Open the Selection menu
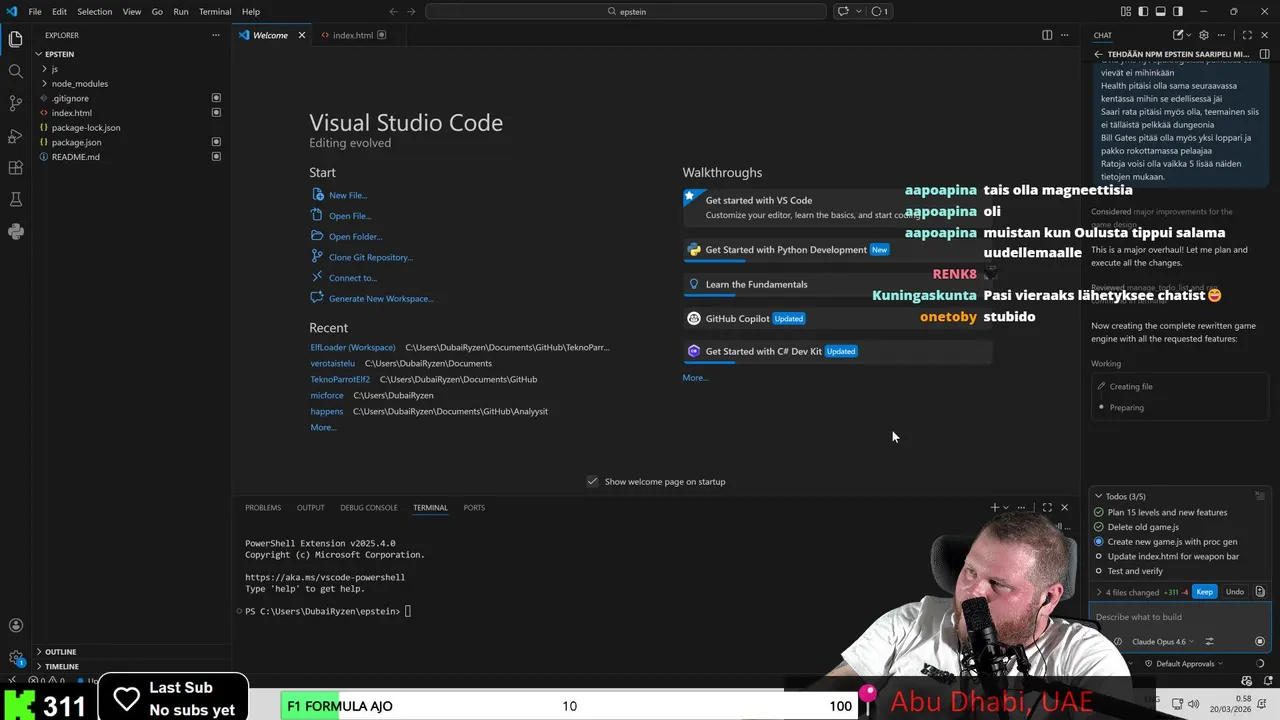Screen dimensions: 1280x720 coord(94,12)
